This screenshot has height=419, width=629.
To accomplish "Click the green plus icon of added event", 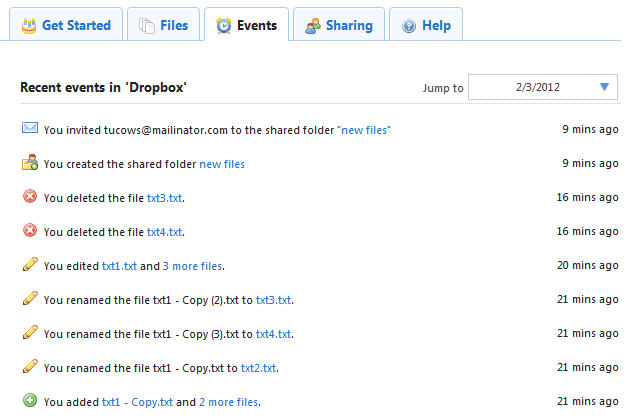I will coord(30,400).
